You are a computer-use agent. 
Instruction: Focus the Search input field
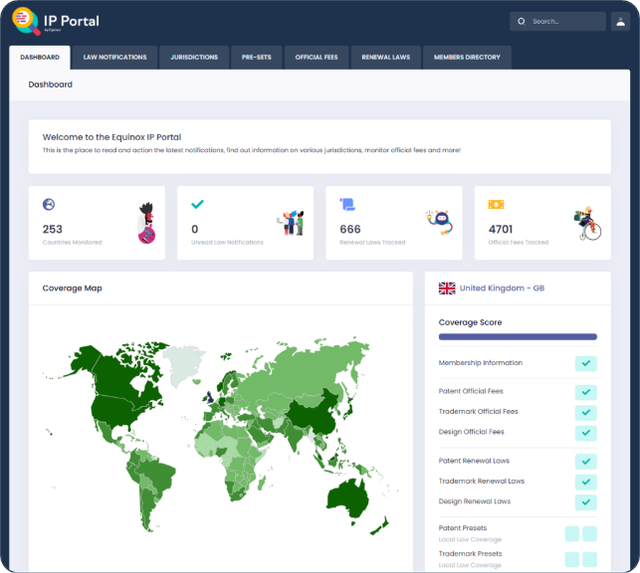coord(565,21)
